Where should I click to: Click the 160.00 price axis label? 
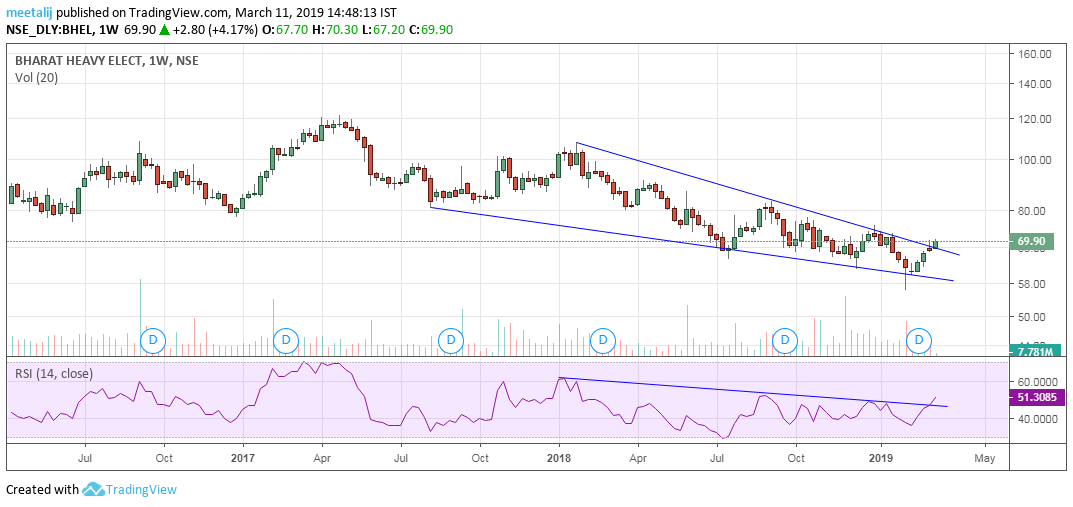[1034, 55]
